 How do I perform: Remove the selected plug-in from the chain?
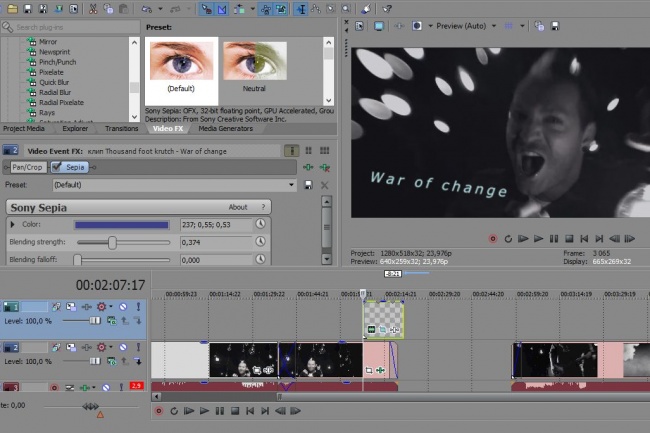coord(325,167)
